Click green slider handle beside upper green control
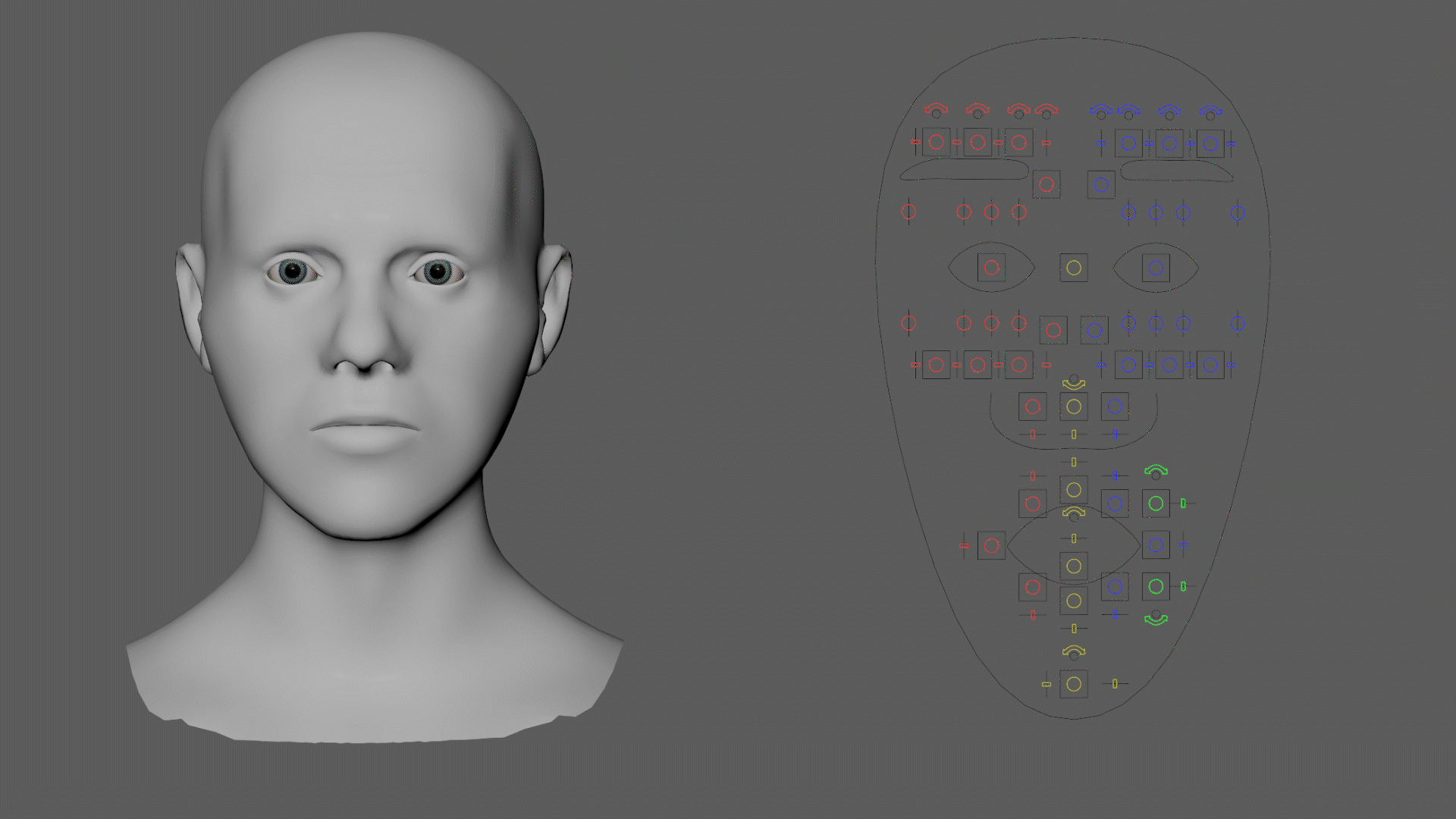1456x819 pixels. [x=1183, y=503]
